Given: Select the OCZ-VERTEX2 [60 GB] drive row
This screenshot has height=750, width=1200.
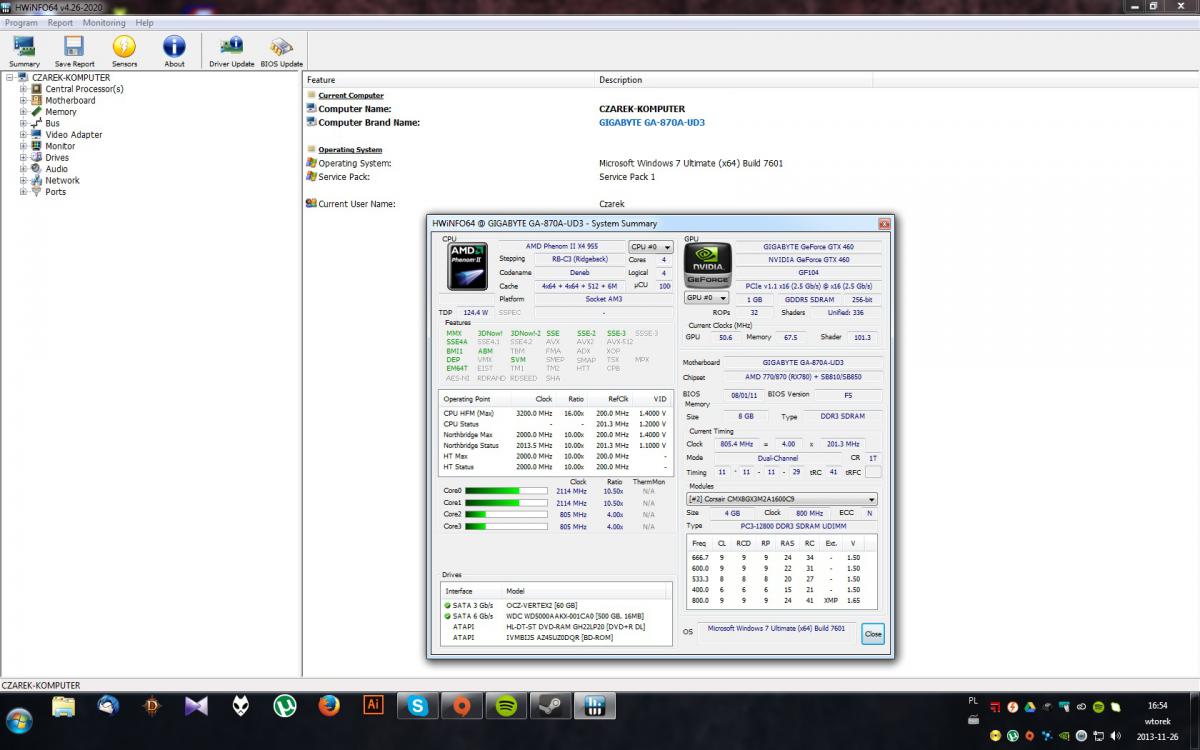Looking at the screenshot, I should click(x=556, y=605).
